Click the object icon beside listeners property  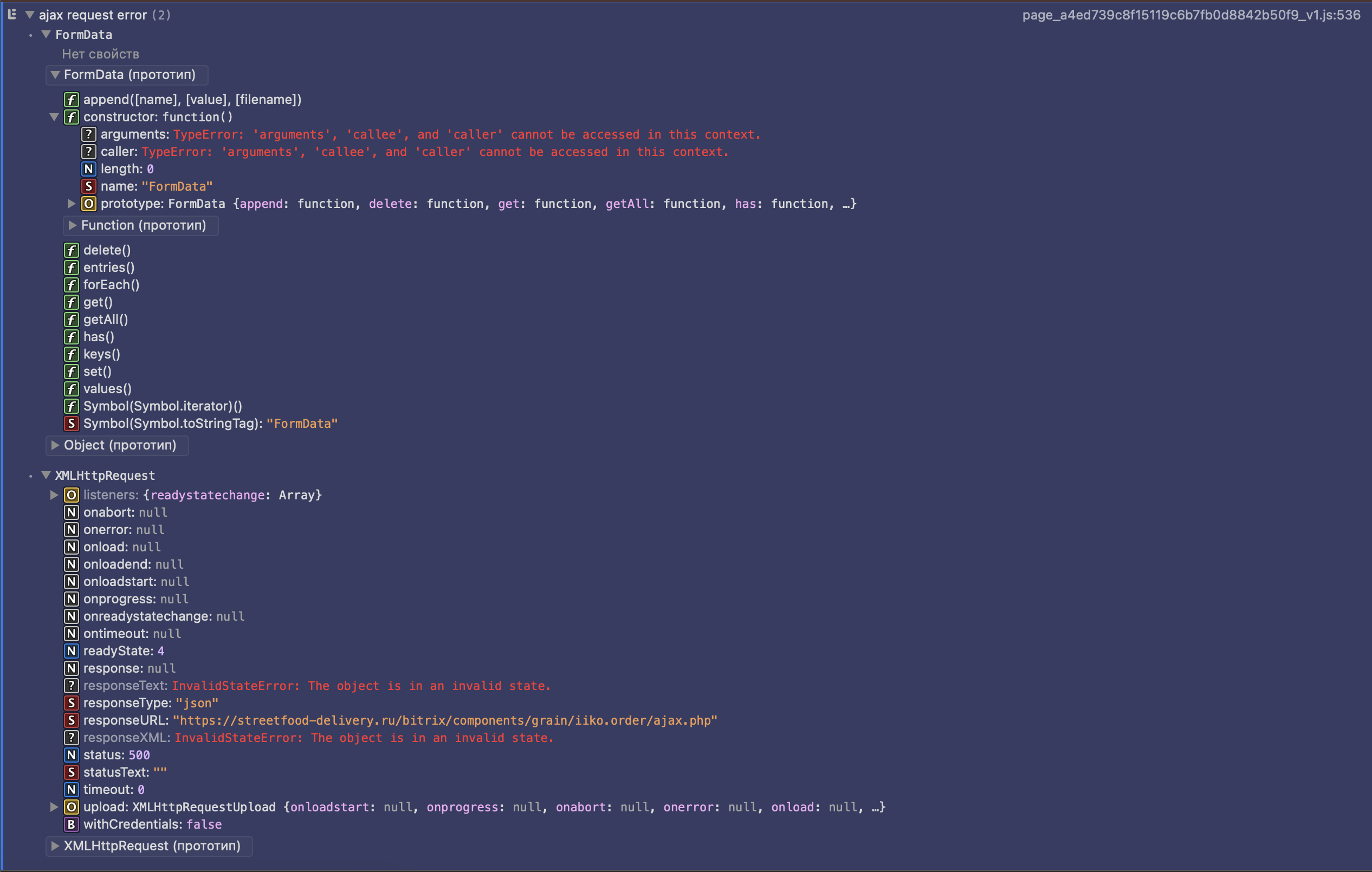pyautogui.click(x=71, y=495)
